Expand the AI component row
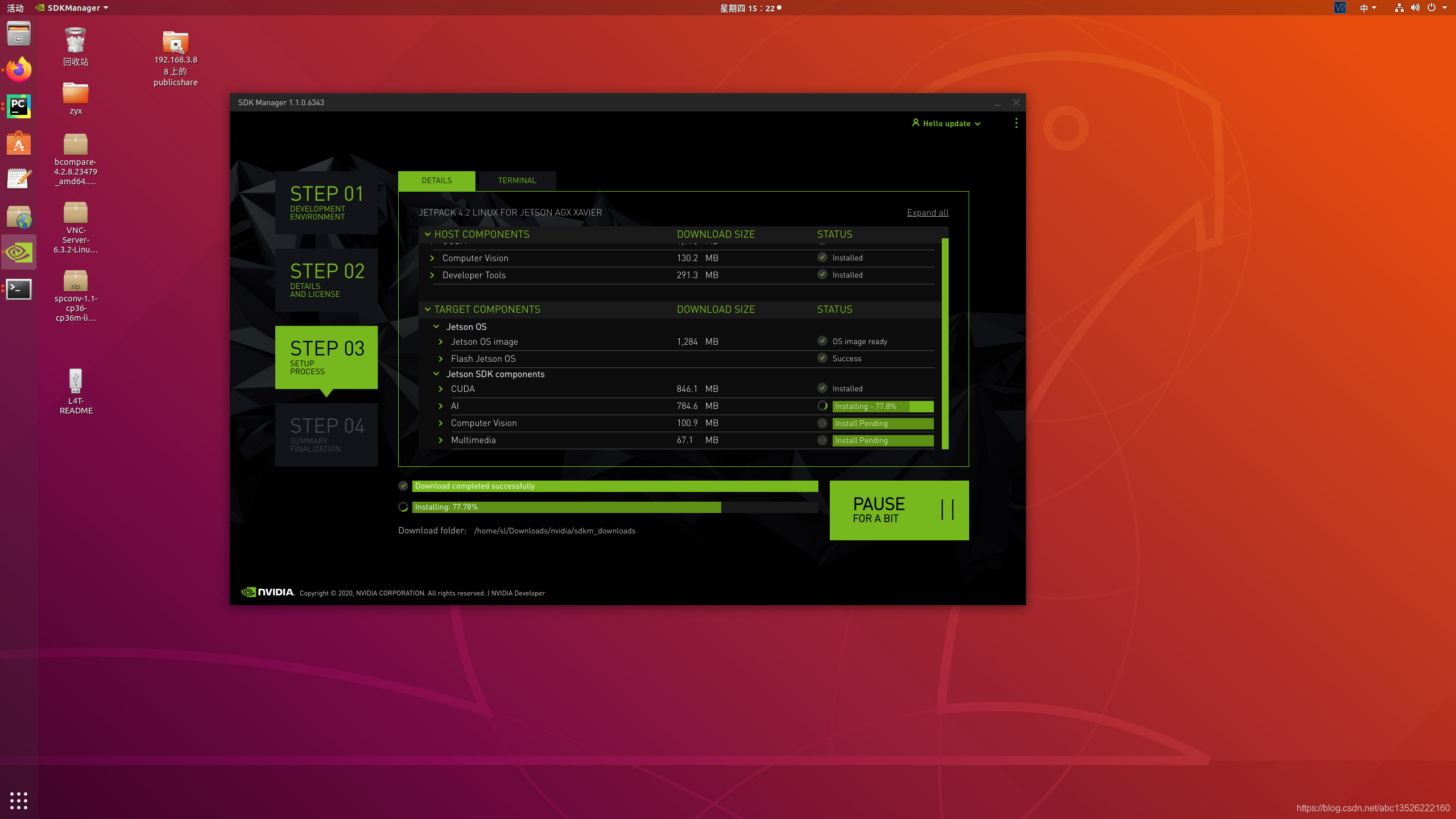 [x=441, y=406]
